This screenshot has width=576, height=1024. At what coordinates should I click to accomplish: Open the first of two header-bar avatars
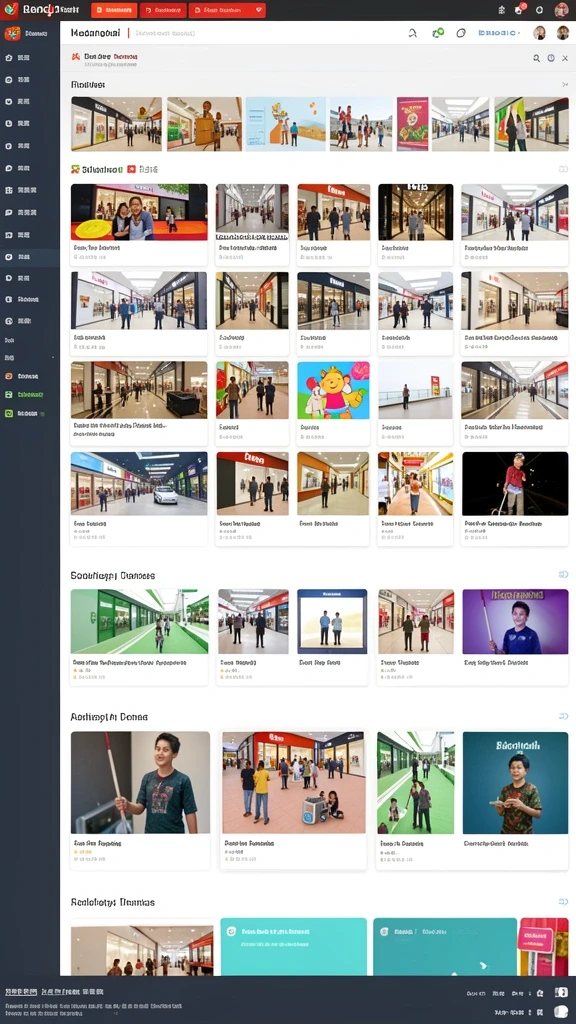tap(539, 33)
